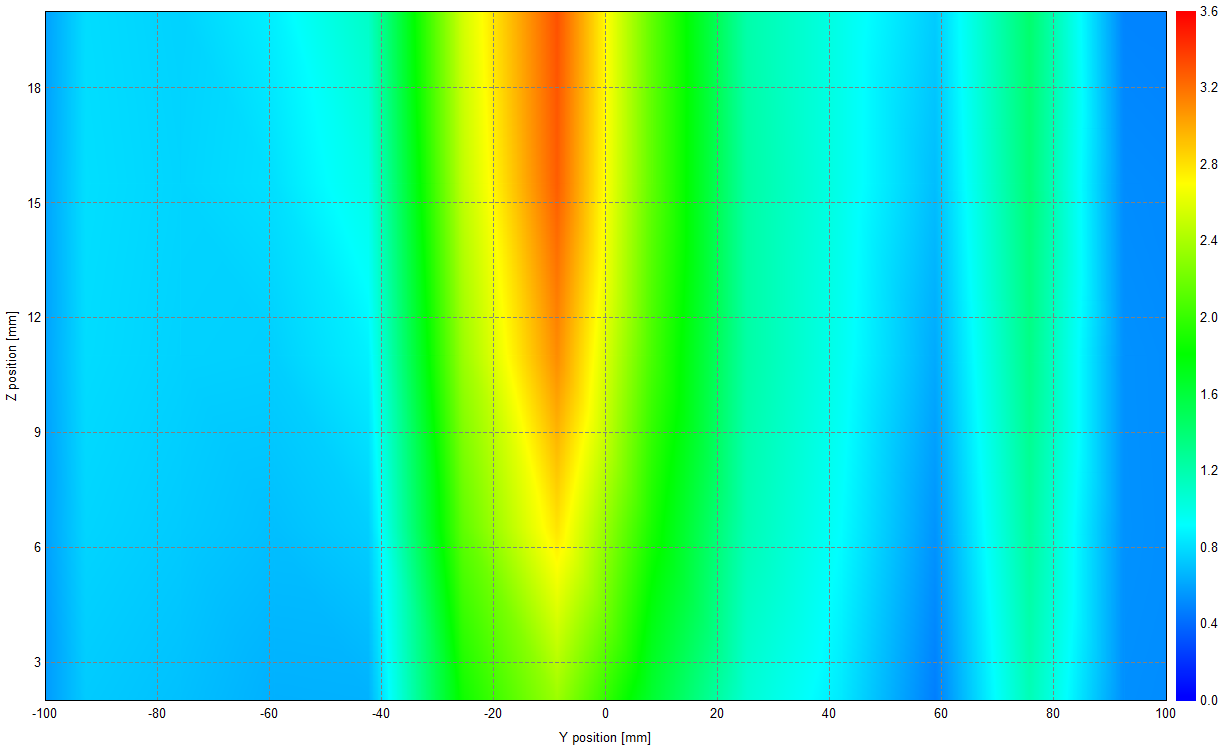Click the -40 tick on the Y axis
The width and height of the screenshot is (1232, 752).
click(x=380, y=714)
